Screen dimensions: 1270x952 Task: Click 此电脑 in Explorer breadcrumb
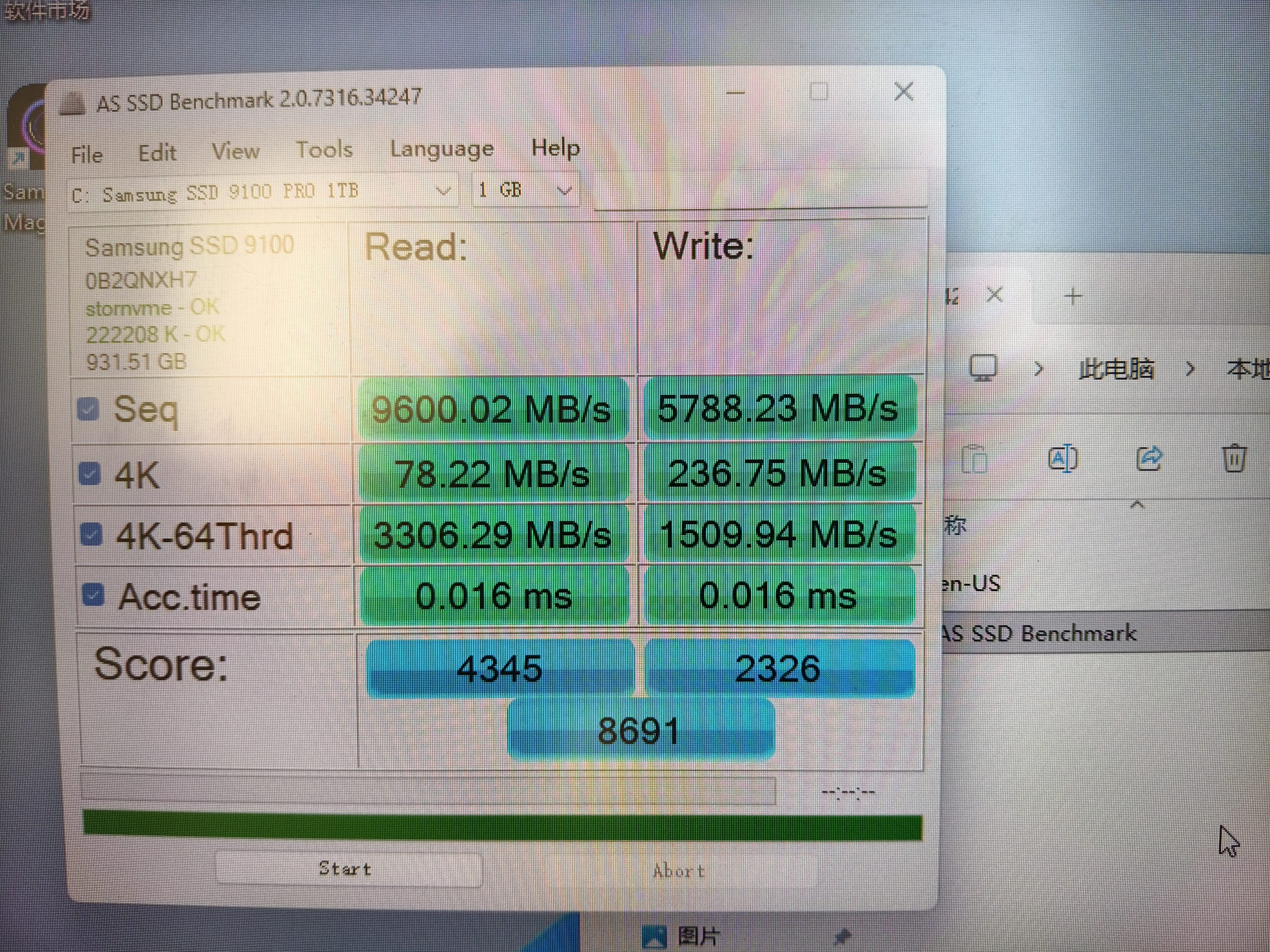pyautogui.click(x=1116, y=368)
